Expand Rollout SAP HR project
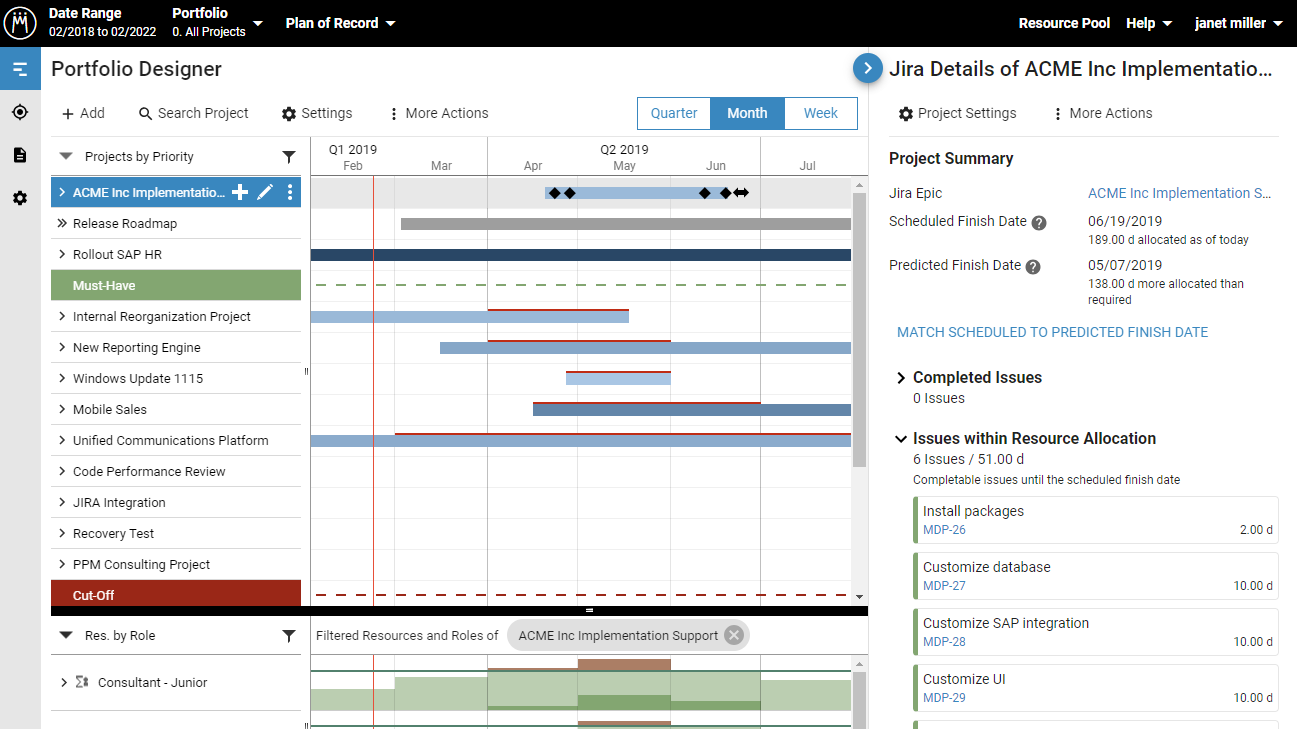Viewport: 1297px width, 729px height. coord(62,254)
